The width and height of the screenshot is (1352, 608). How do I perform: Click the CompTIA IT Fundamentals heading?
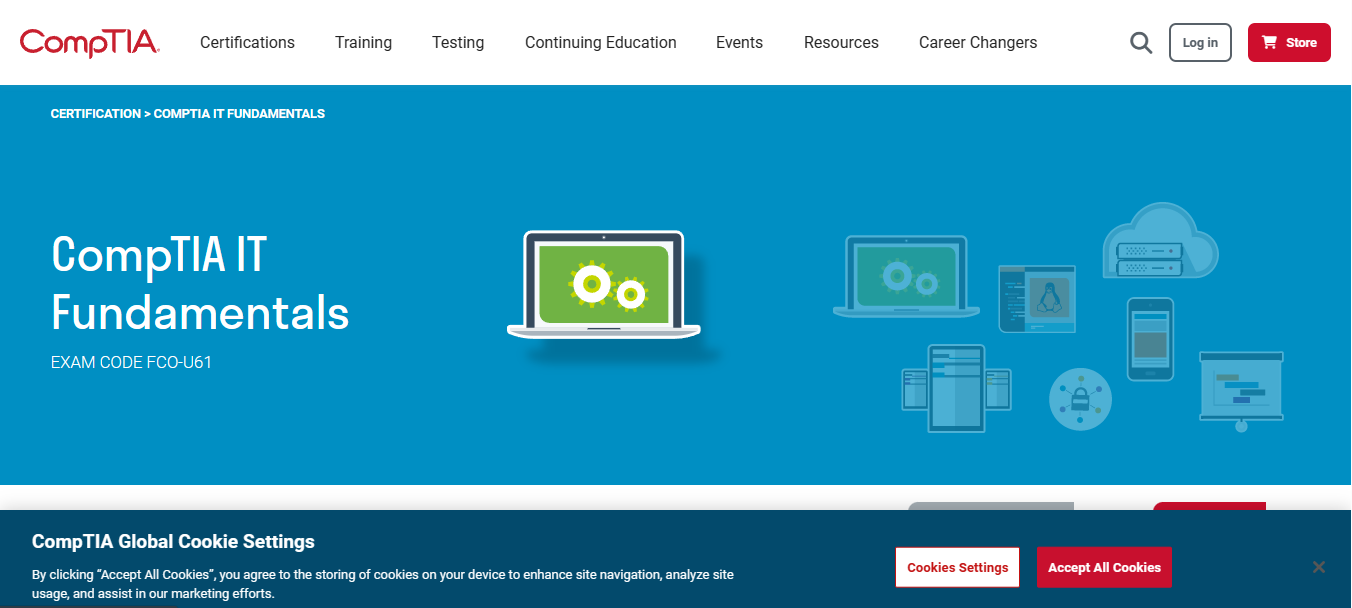(200, 283)
